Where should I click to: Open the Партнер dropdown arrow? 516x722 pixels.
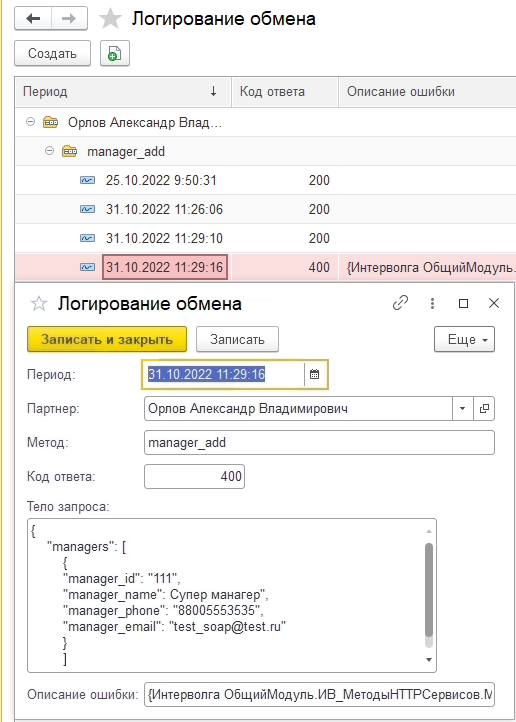(463, 408)
